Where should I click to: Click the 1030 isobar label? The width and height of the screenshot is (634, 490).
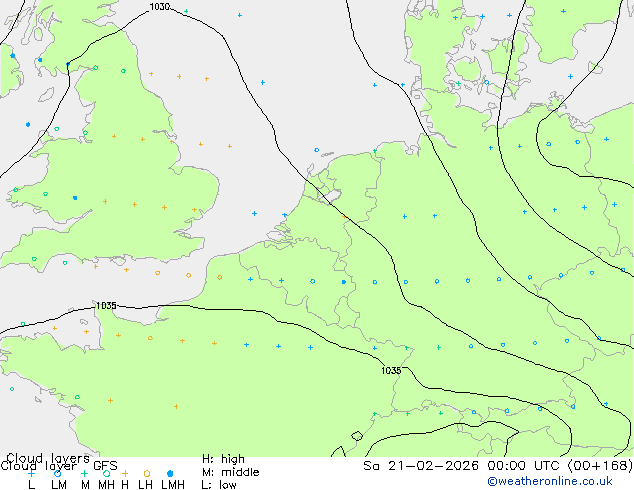coord(160,6)
